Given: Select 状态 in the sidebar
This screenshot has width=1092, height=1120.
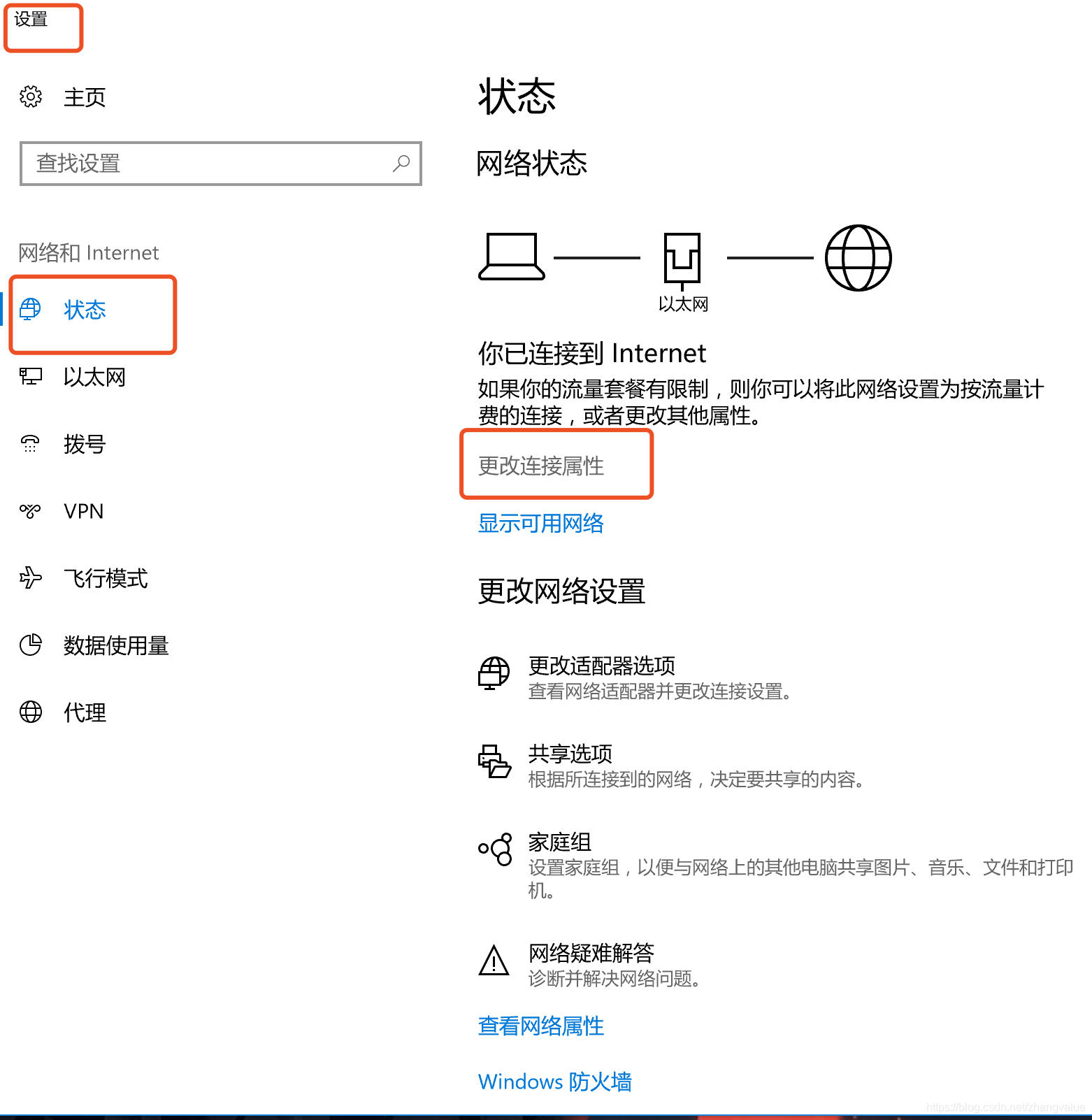Looking at the screenshot, I should (85, 310).
